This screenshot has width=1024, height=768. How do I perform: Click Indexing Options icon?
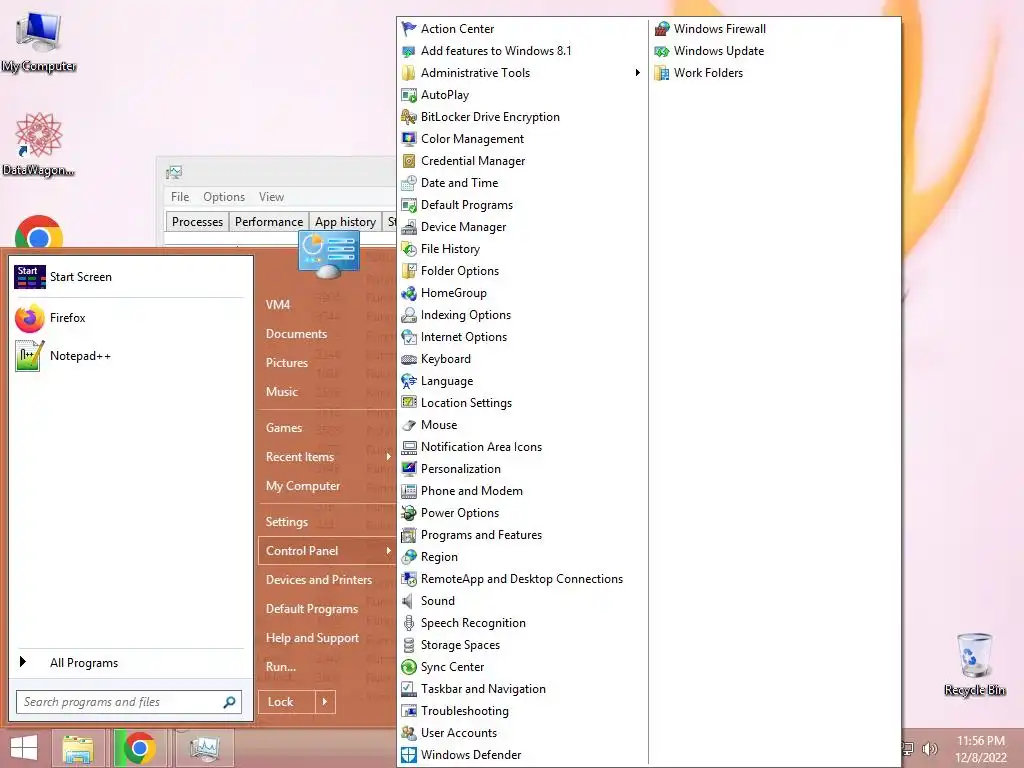click(x=409, y=315)
